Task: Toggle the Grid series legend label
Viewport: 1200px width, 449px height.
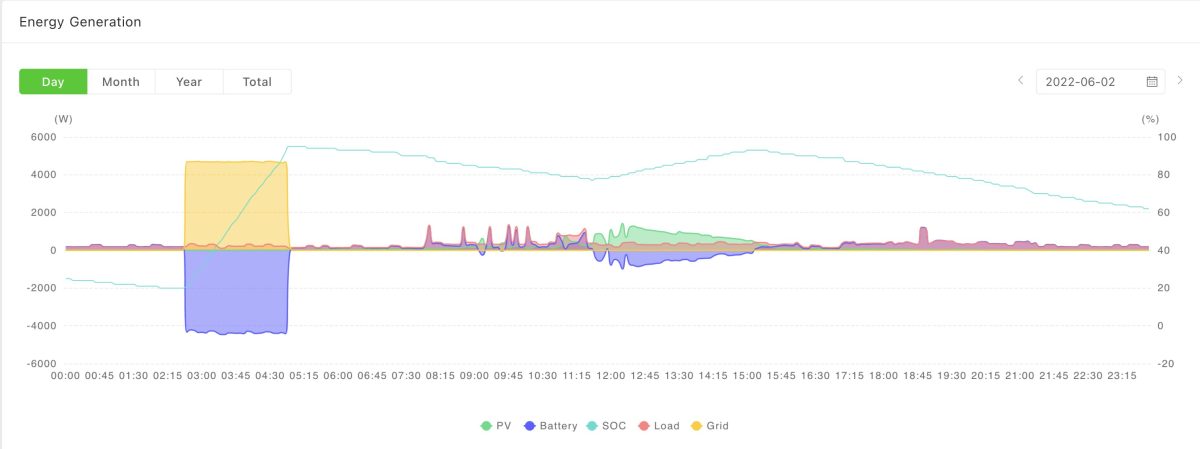Action: click(x=717, y=426)
